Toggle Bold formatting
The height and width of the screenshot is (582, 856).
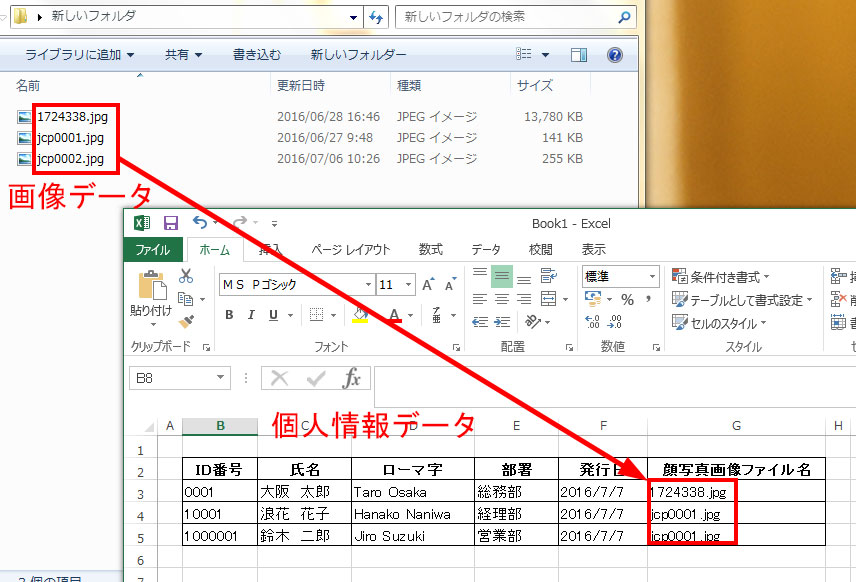(228, 315)
